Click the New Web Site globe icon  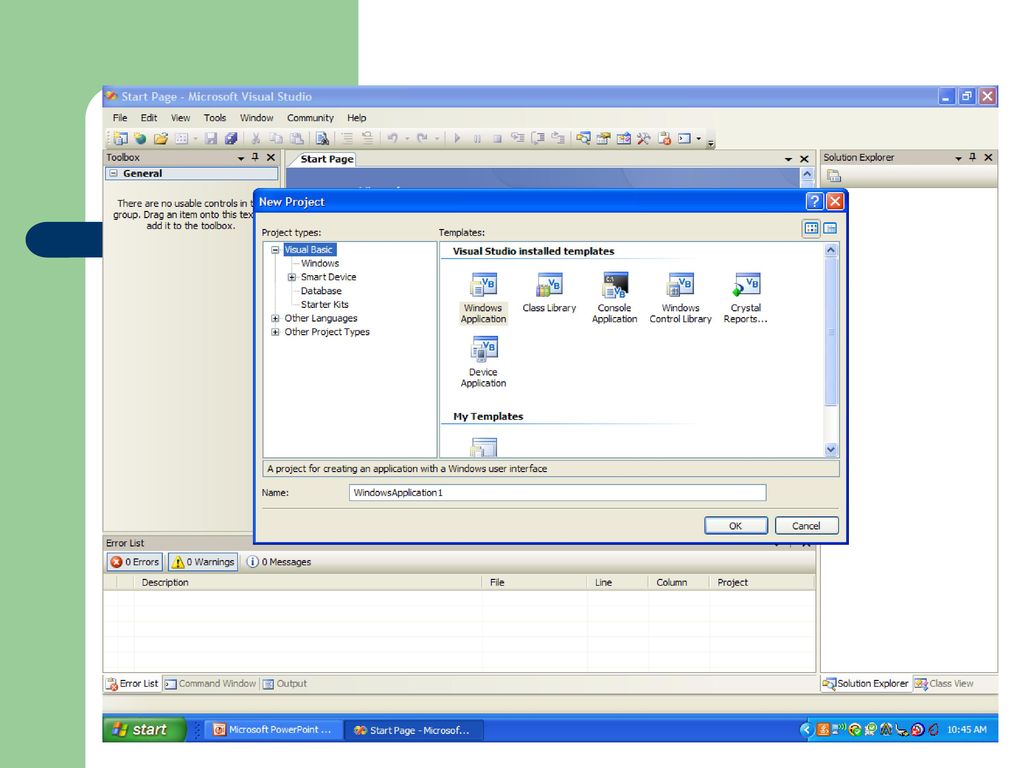pyautogui.click(x=140, y=138)
